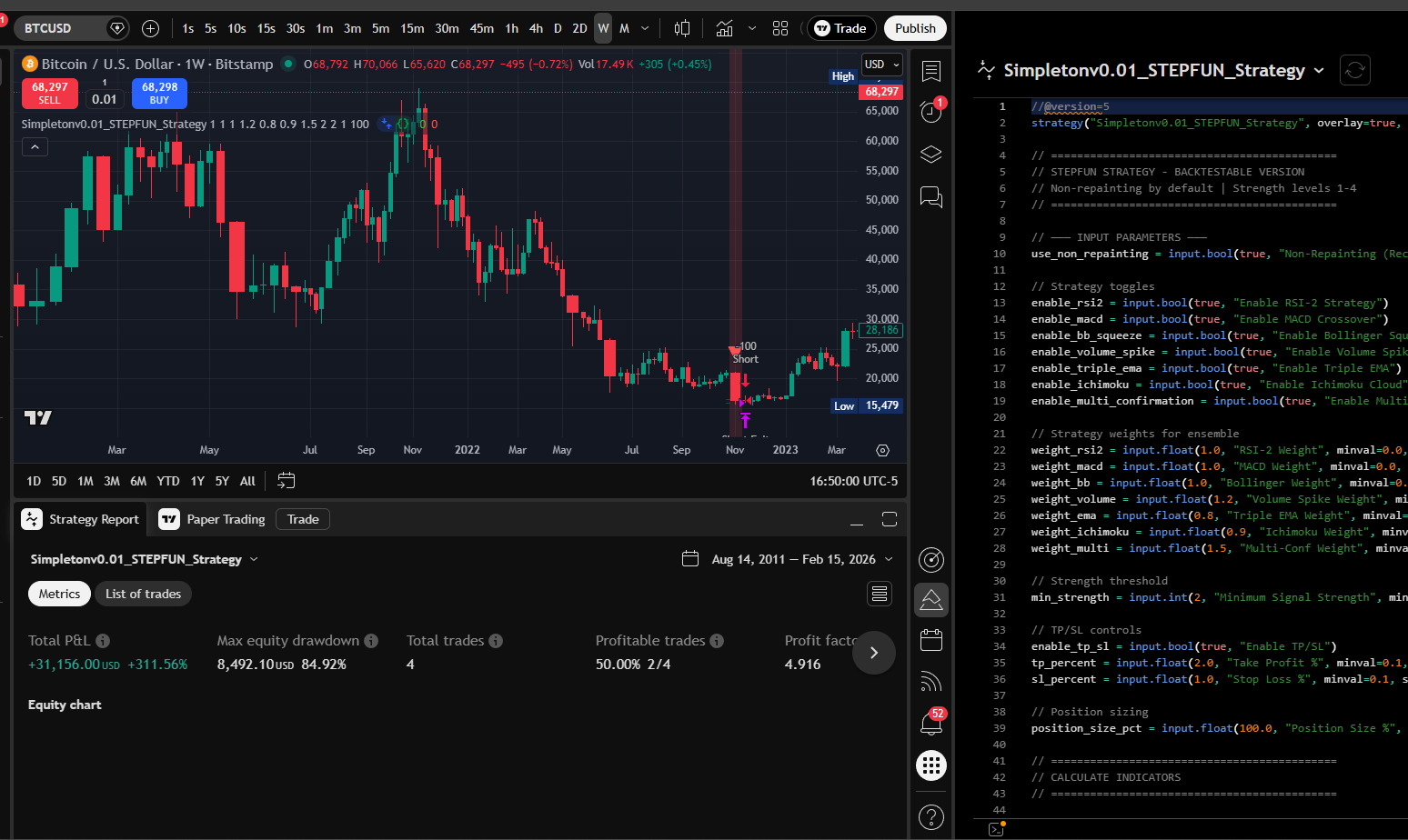Open the Alerts panel via the clock icon
The width and height of the screenshot is (1408, 840).
tap(930, 111)
